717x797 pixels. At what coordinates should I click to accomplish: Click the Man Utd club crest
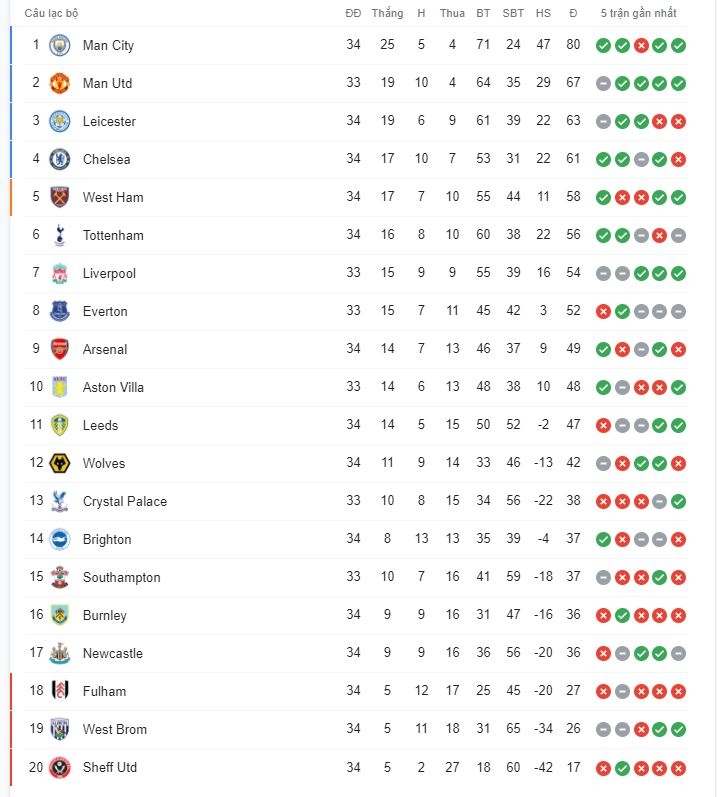pyautogui.click(x=59, y=83)
